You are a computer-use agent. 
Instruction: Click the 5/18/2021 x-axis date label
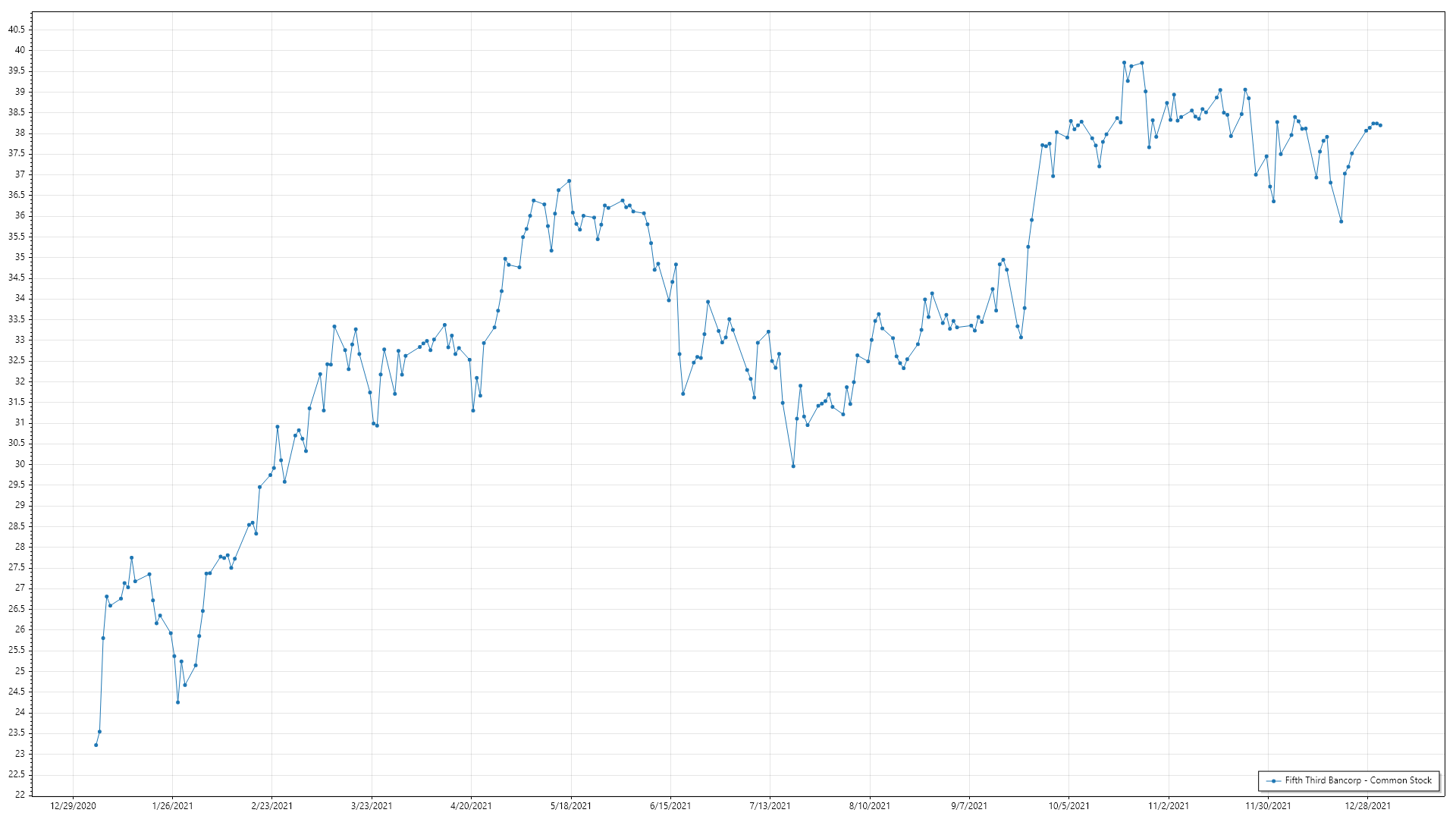[x=570, y=806]
